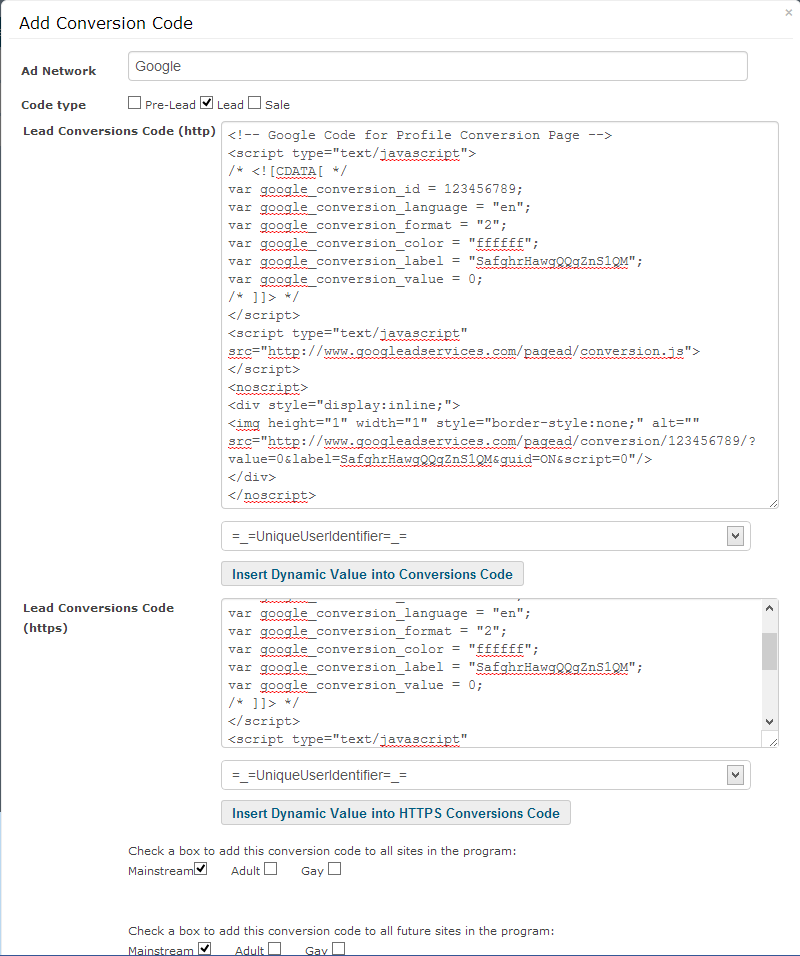Click the https textarea scroll up arrow
The height and width of the screenshot is (956, 800).
tap(770, 608)
